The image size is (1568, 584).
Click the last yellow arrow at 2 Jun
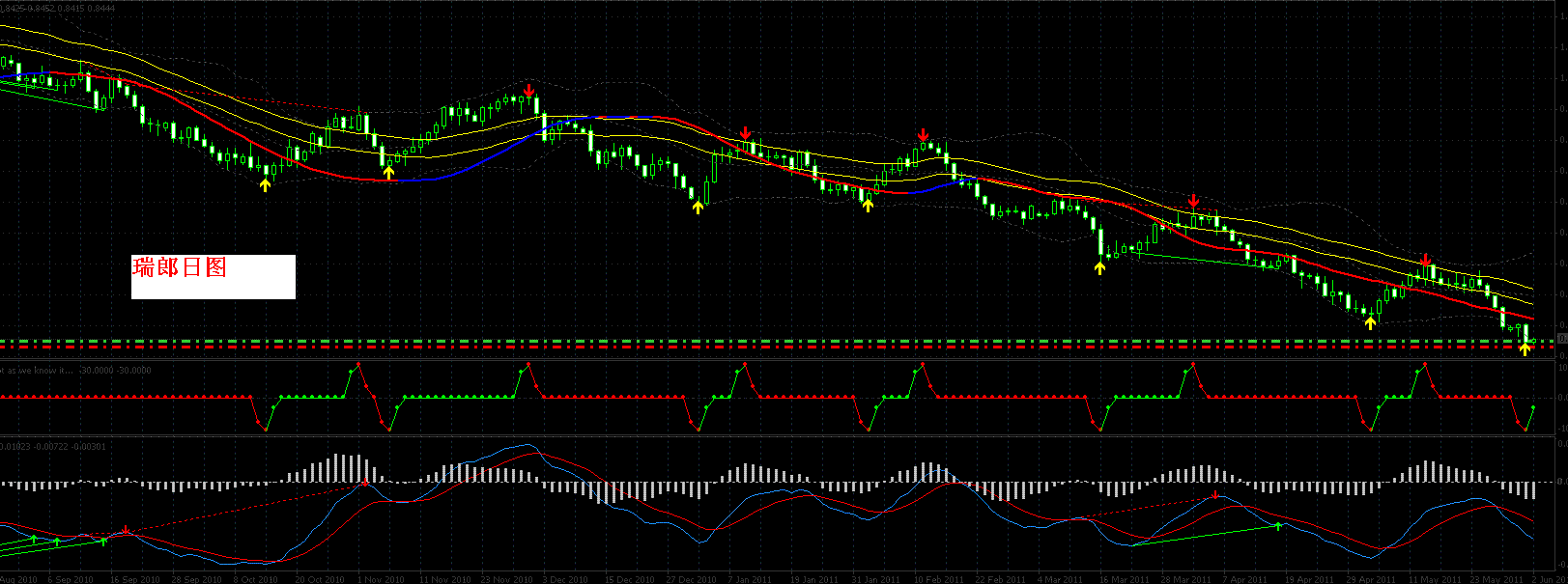1525,348
